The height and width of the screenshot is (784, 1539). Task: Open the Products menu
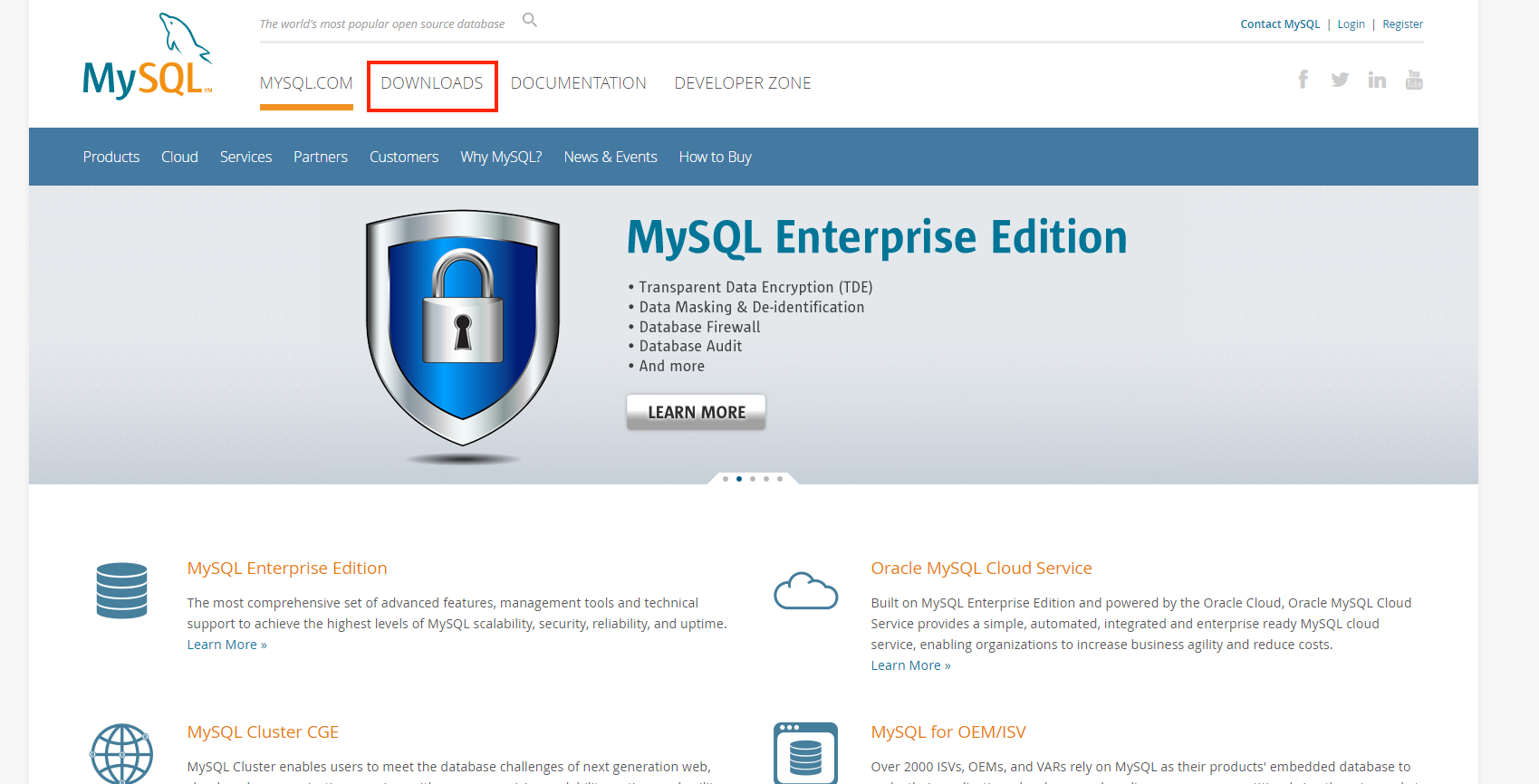[111, 157]
